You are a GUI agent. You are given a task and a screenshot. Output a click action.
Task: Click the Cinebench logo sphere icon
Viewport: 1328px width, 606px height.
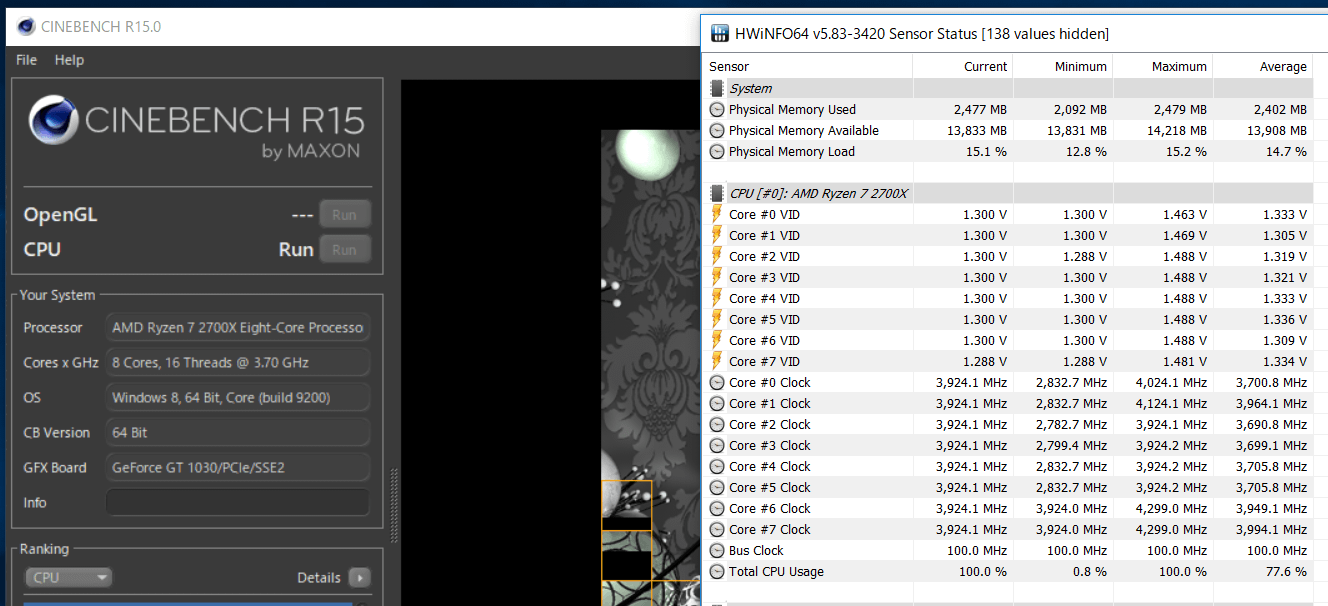53,120
